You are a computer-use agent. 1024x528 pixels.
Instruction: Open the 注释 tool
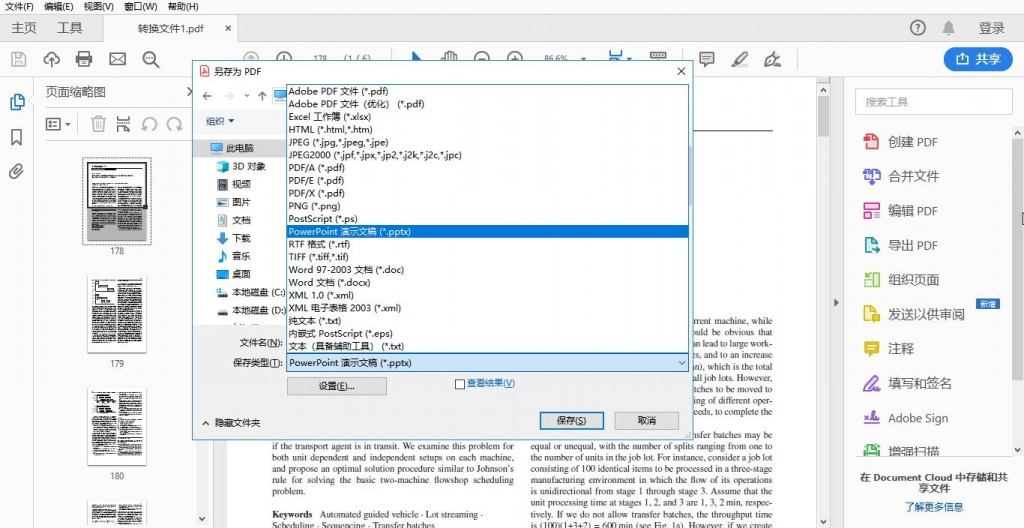click(x=888, y=349)
